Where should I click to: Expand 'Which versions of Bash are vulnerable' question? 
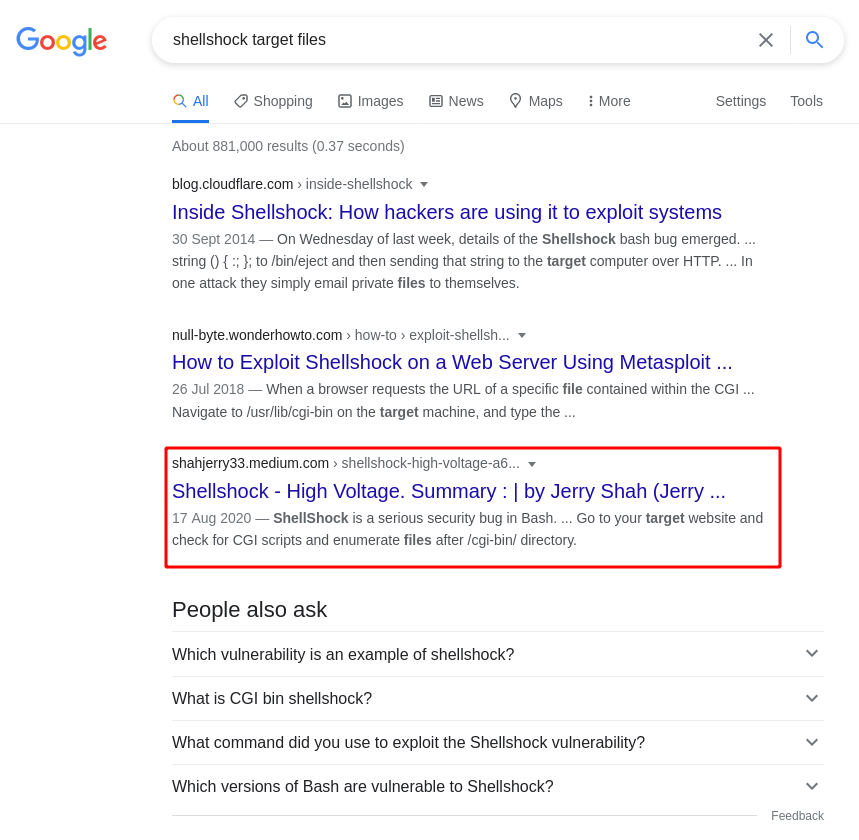click(497, 787)
